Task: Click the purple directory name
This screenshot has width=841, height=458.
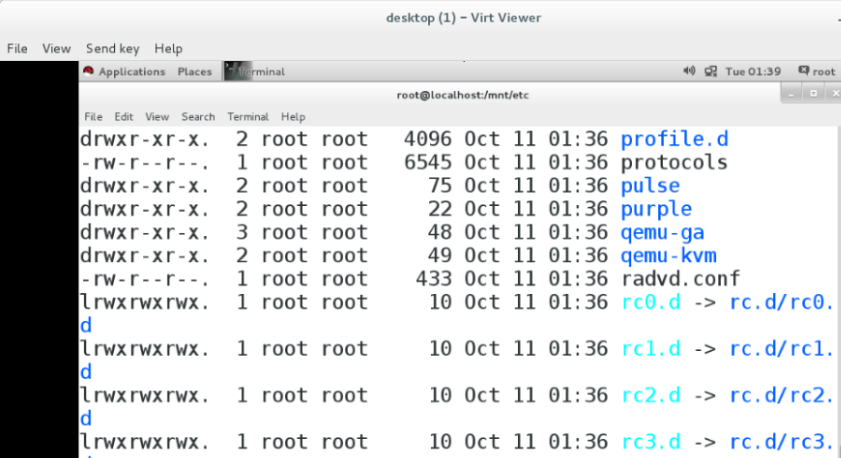Action: tap(656, 210)
